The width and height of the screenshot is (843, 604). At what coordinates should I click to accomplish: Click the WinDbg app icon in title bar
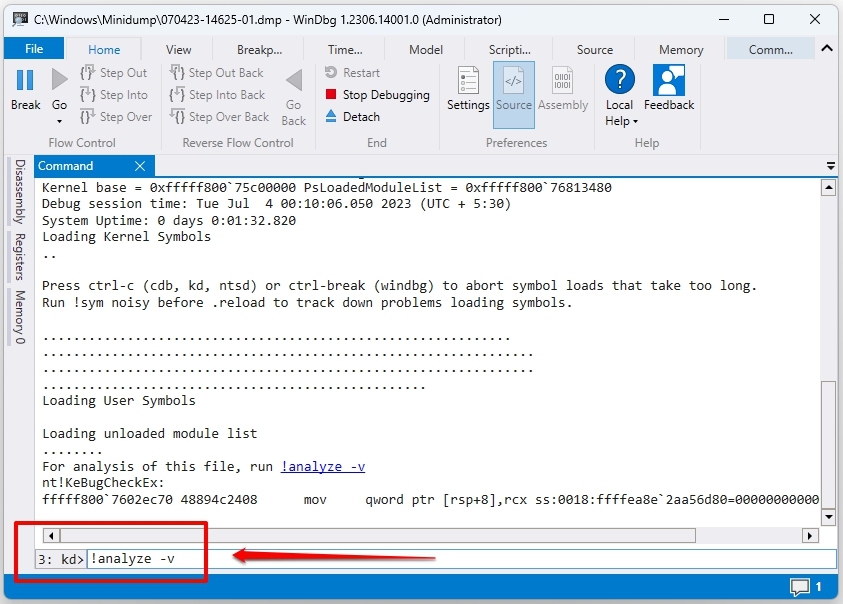20,19
